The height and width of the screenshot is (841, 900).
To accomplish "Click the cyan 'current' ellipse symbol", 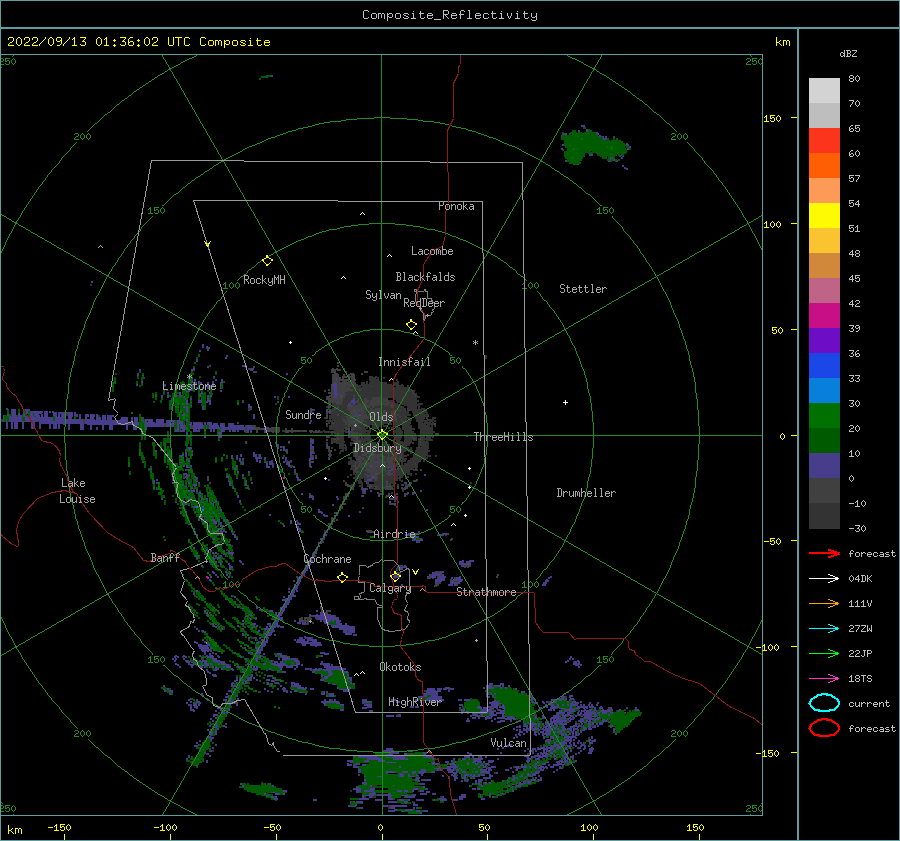I will click(x=824, y=703).
